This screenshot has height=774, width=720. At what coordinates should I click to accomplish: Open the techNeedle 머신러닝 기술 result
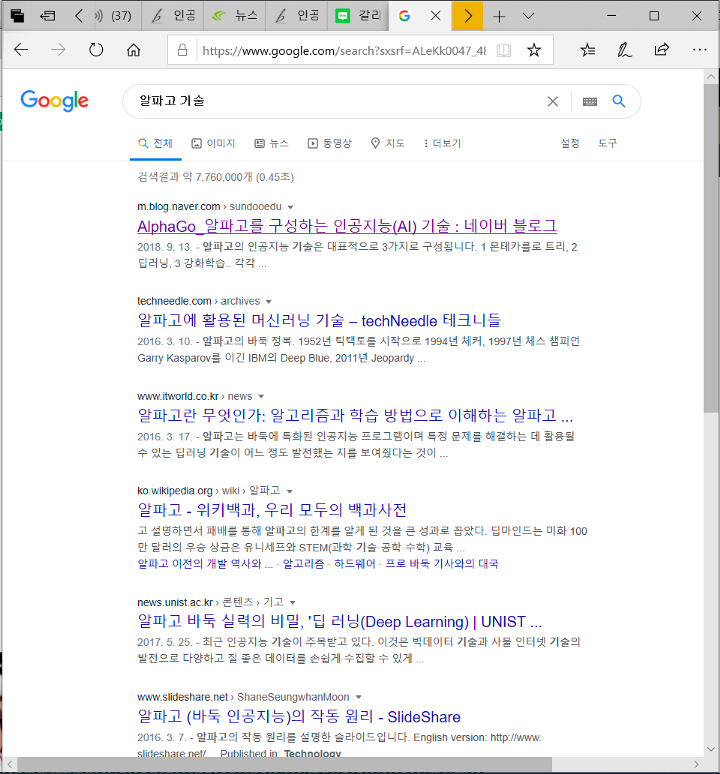[319, 320]
